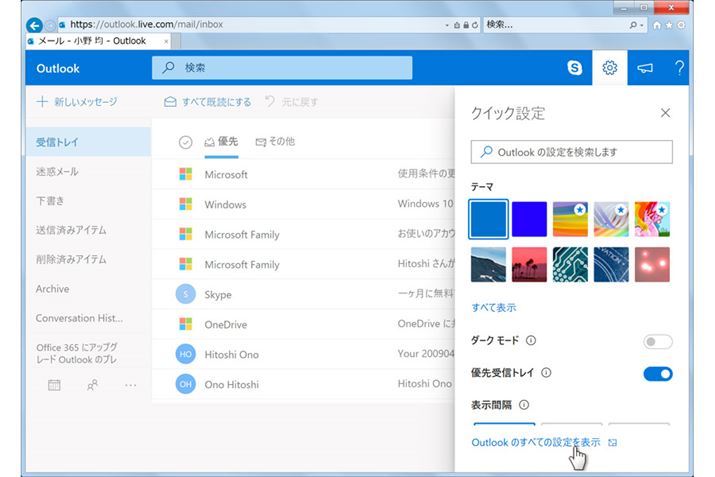
Task: Select the solid blue theme swatch
Action: [488, 219]
